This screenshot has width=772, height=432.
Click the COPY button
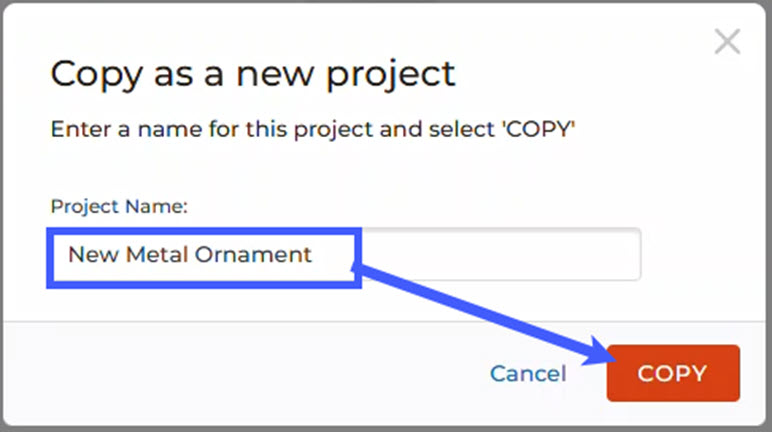[x=672, y=374]
